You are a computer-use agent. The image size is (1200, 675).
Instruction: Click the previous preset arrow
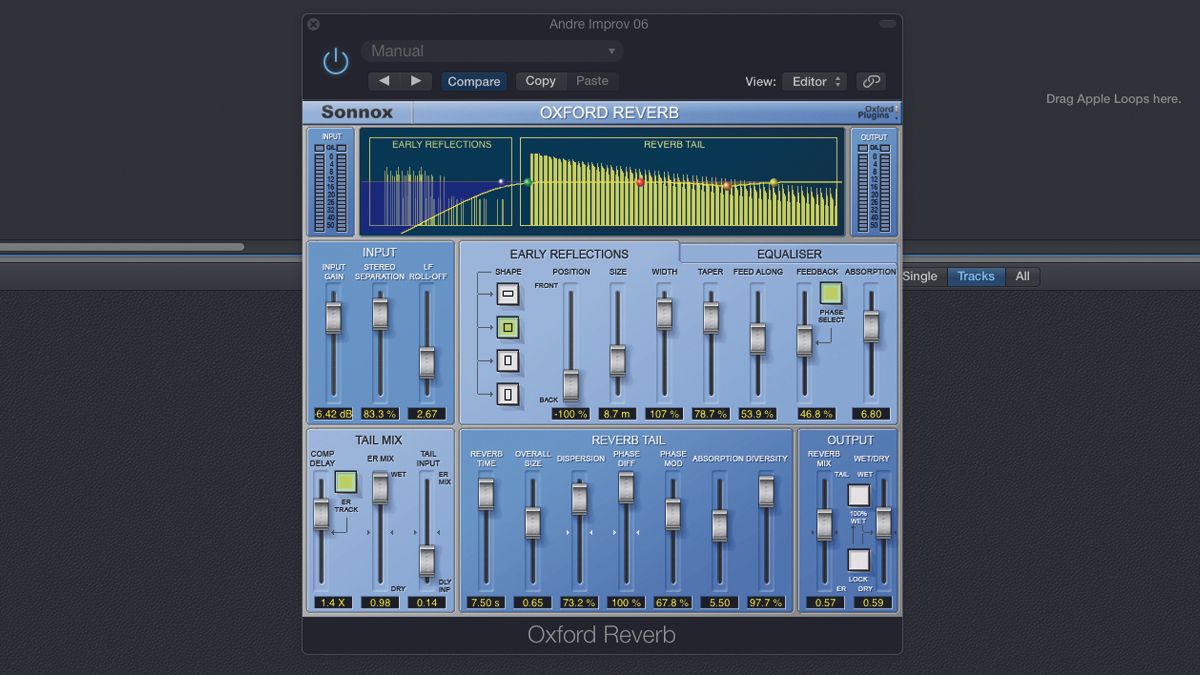click(384, 81)
